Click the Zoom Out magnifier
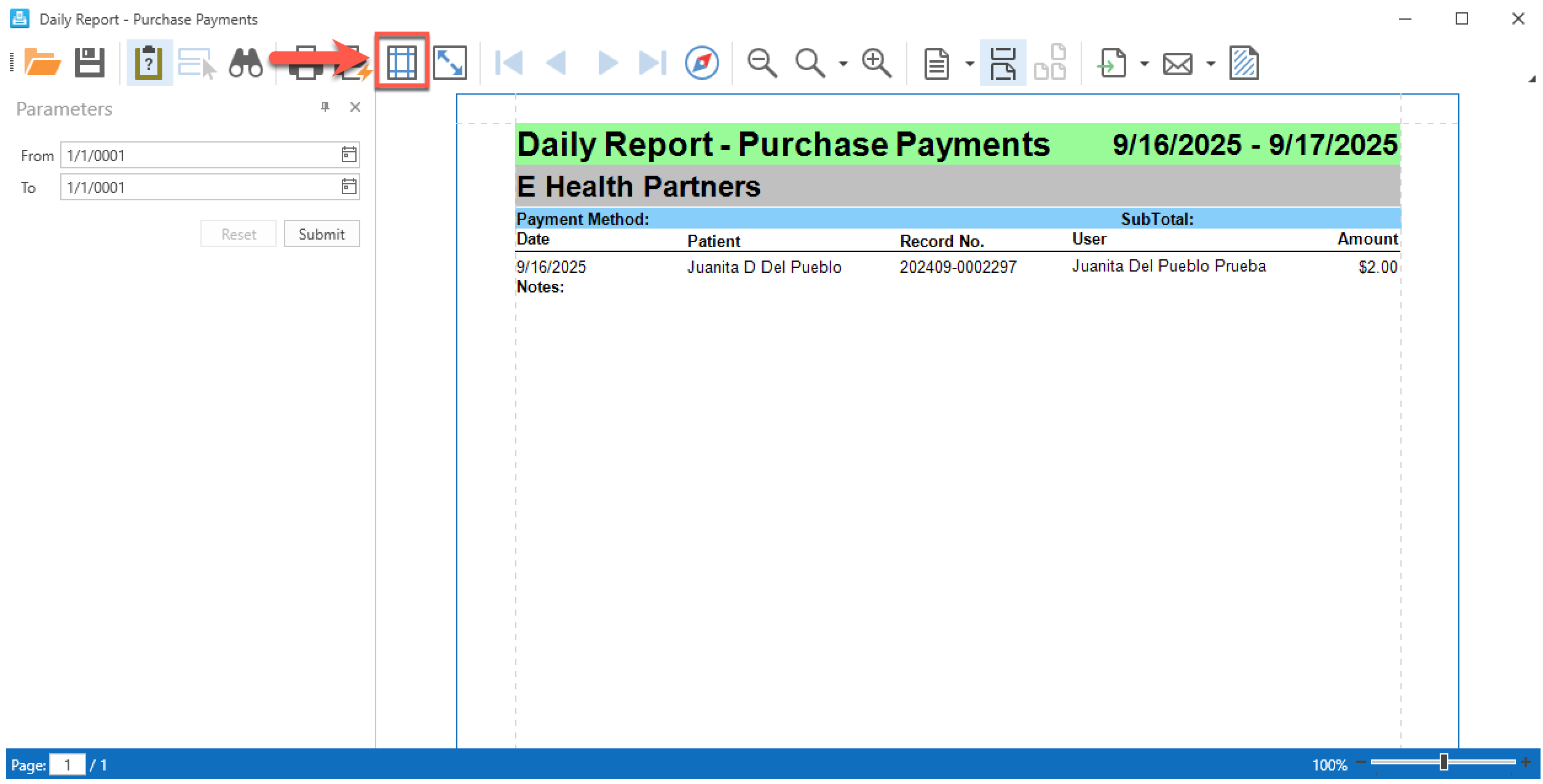 pos(762,63)
